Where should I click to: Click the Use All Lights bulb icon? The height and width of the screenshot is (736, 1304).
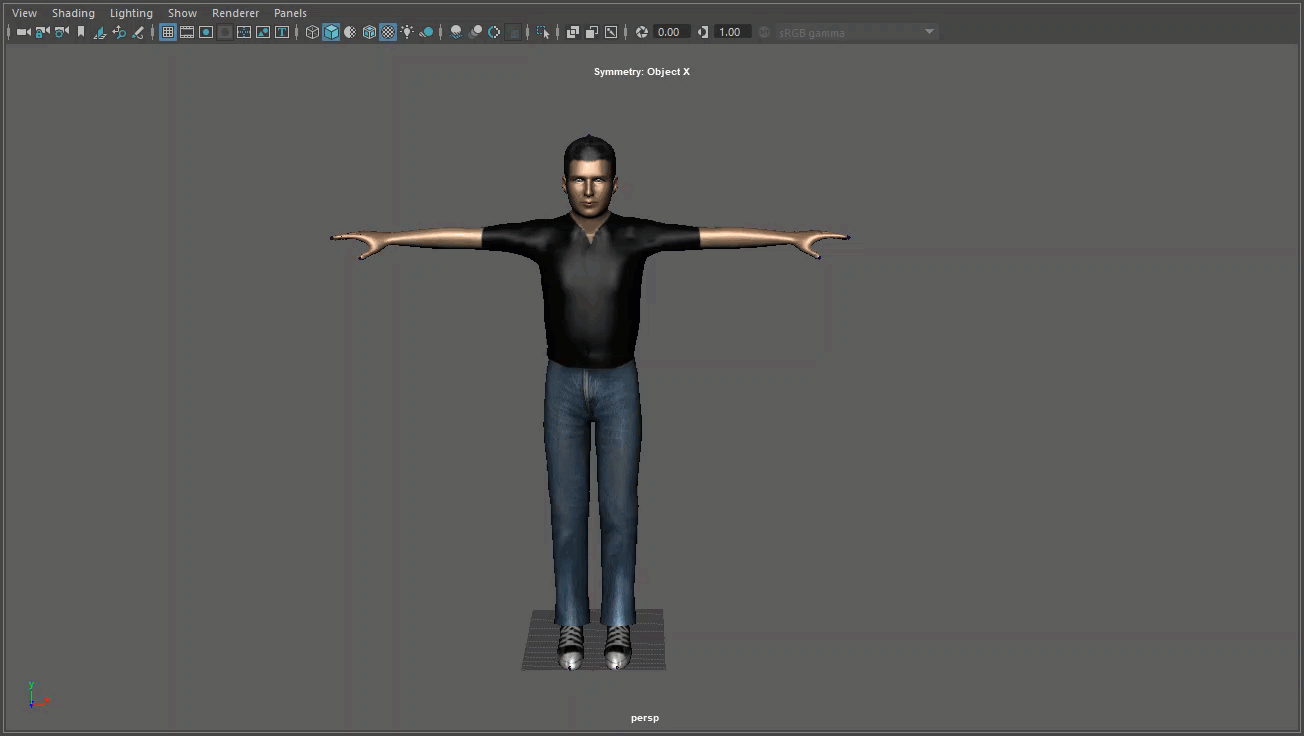(x=407, y=32)
